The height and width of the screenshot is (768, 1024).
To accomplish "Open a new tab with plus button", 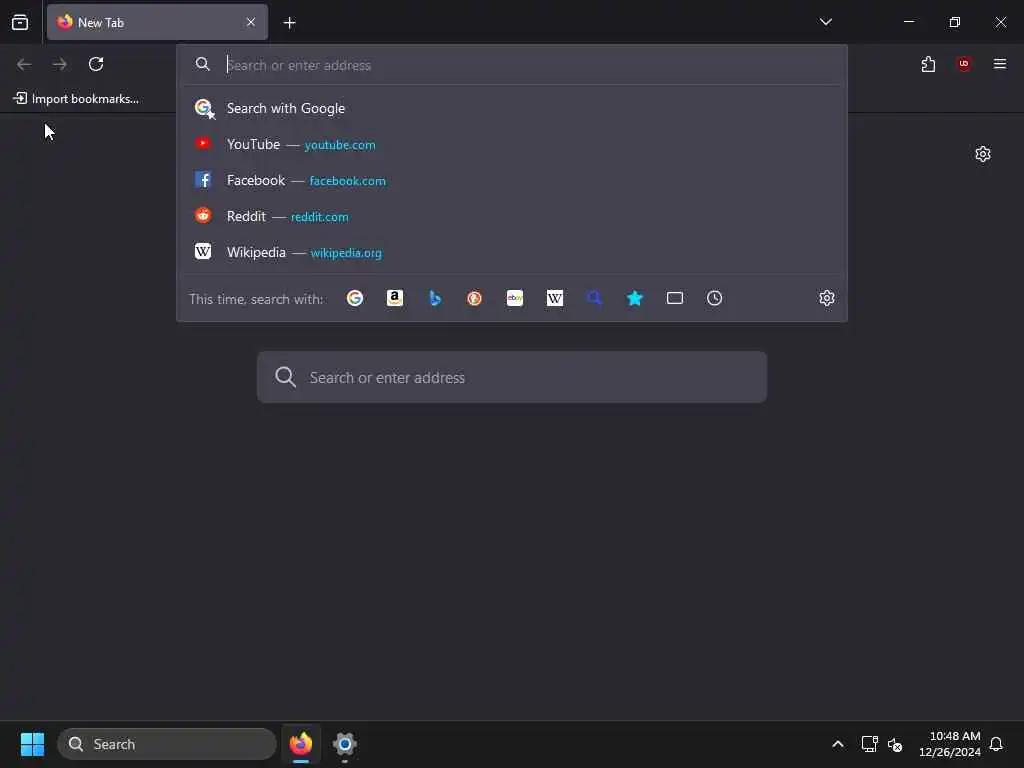I will click(x=290, y=23).
